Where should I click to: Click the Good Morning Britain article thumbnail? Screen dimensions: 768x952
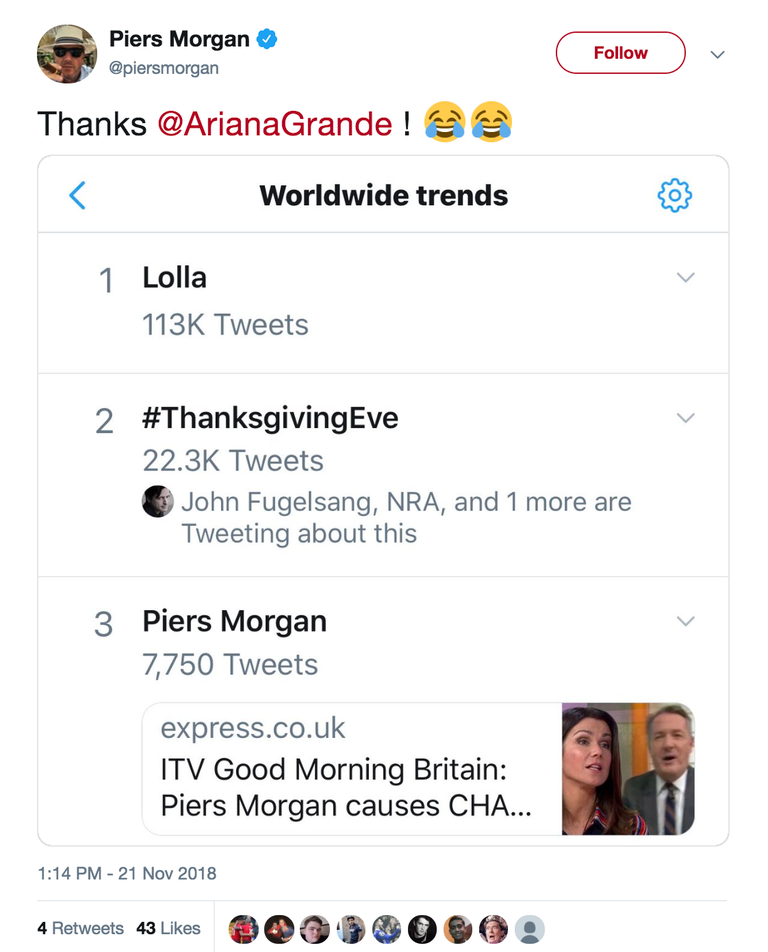click(x=628, y=769)
